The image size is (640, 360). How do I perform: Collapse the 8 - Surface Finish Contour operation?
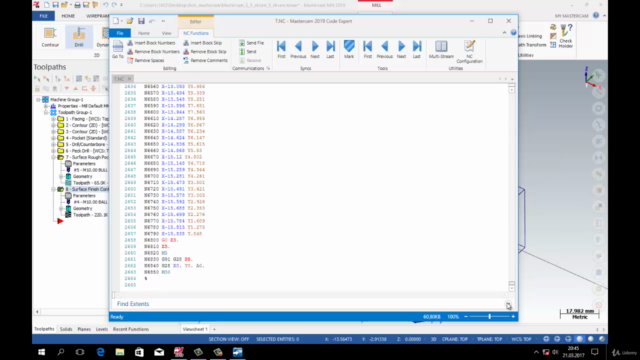click(x=53, y=189)
